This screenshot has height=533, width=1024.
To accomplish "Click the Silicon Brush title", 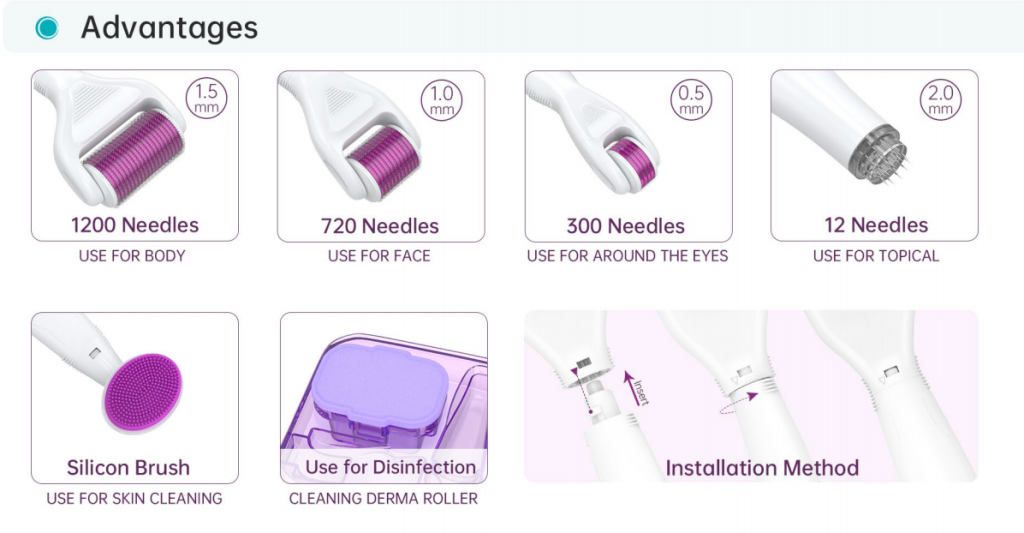I will point(128,468).
